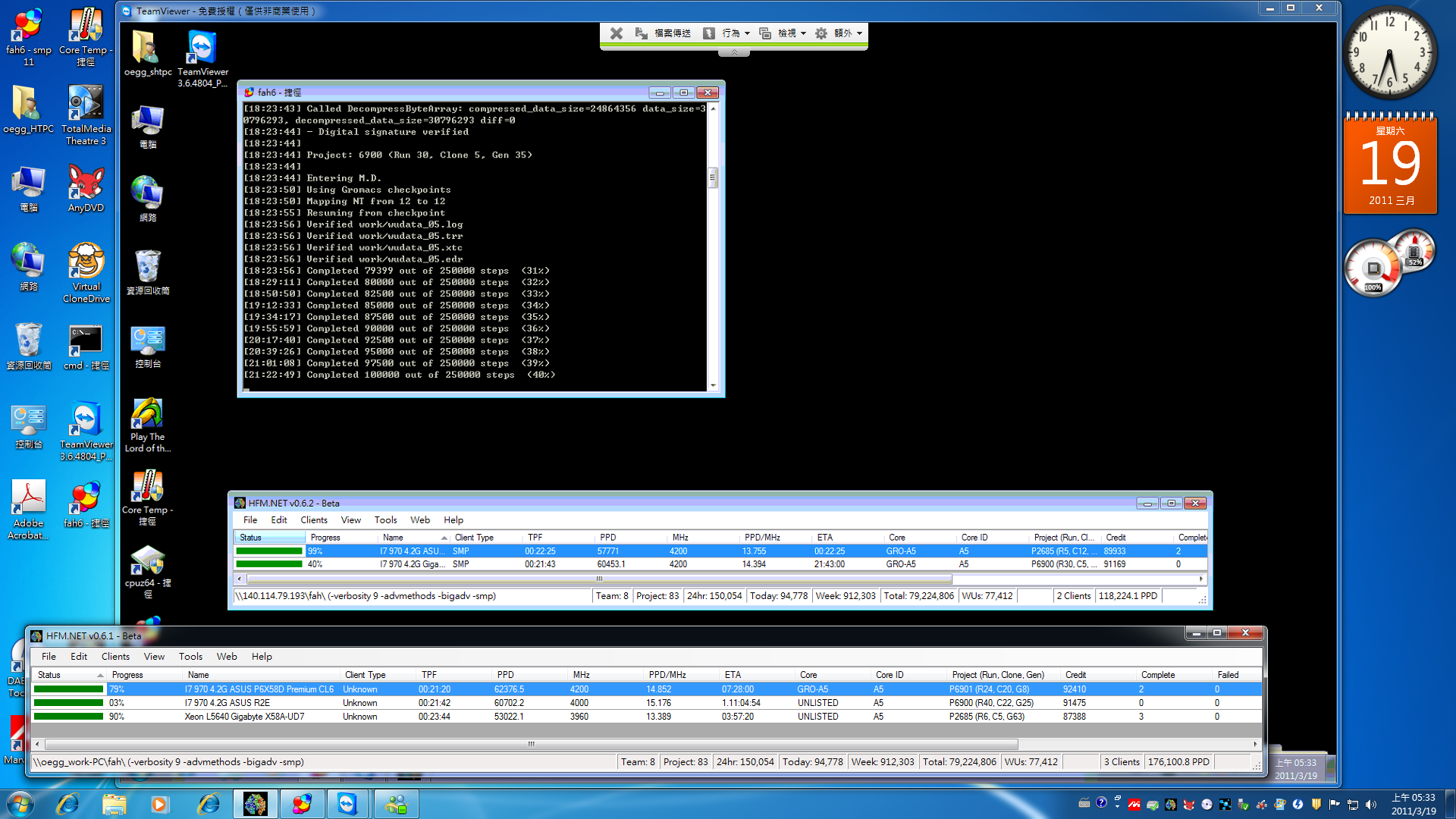Click 176,100.8 PPD in status bar
1456x819 pixels.
(x=1178, y=762)
